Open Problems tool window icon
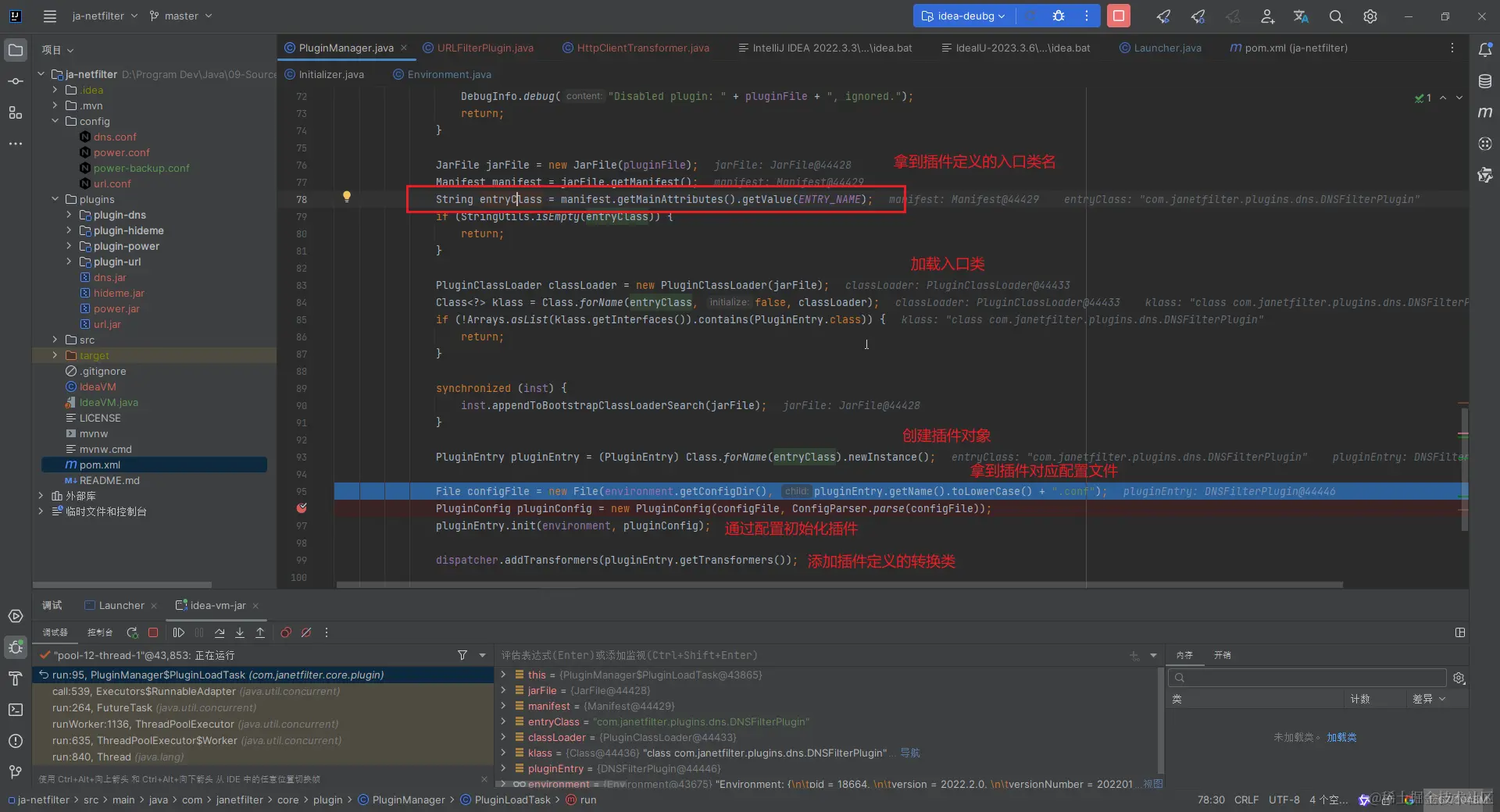This screenshot has height=812, width=1500. pos(16,741)
